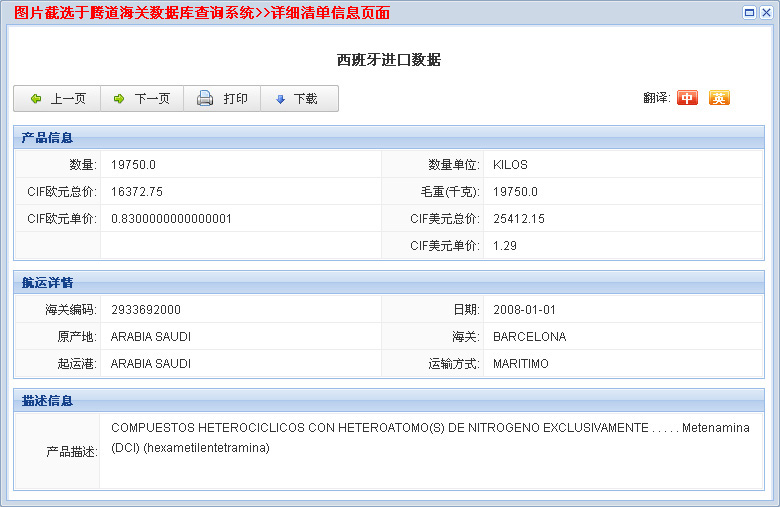Collapse the 描述信息 section header
Viewport: 780px width, 507px height.
click(x=47, y=401)
